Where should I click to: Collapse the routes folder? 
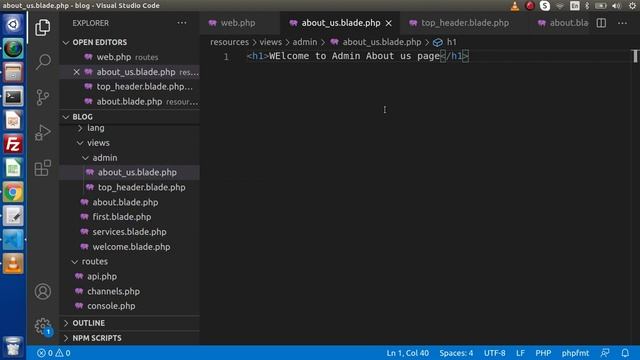(95, 261)
